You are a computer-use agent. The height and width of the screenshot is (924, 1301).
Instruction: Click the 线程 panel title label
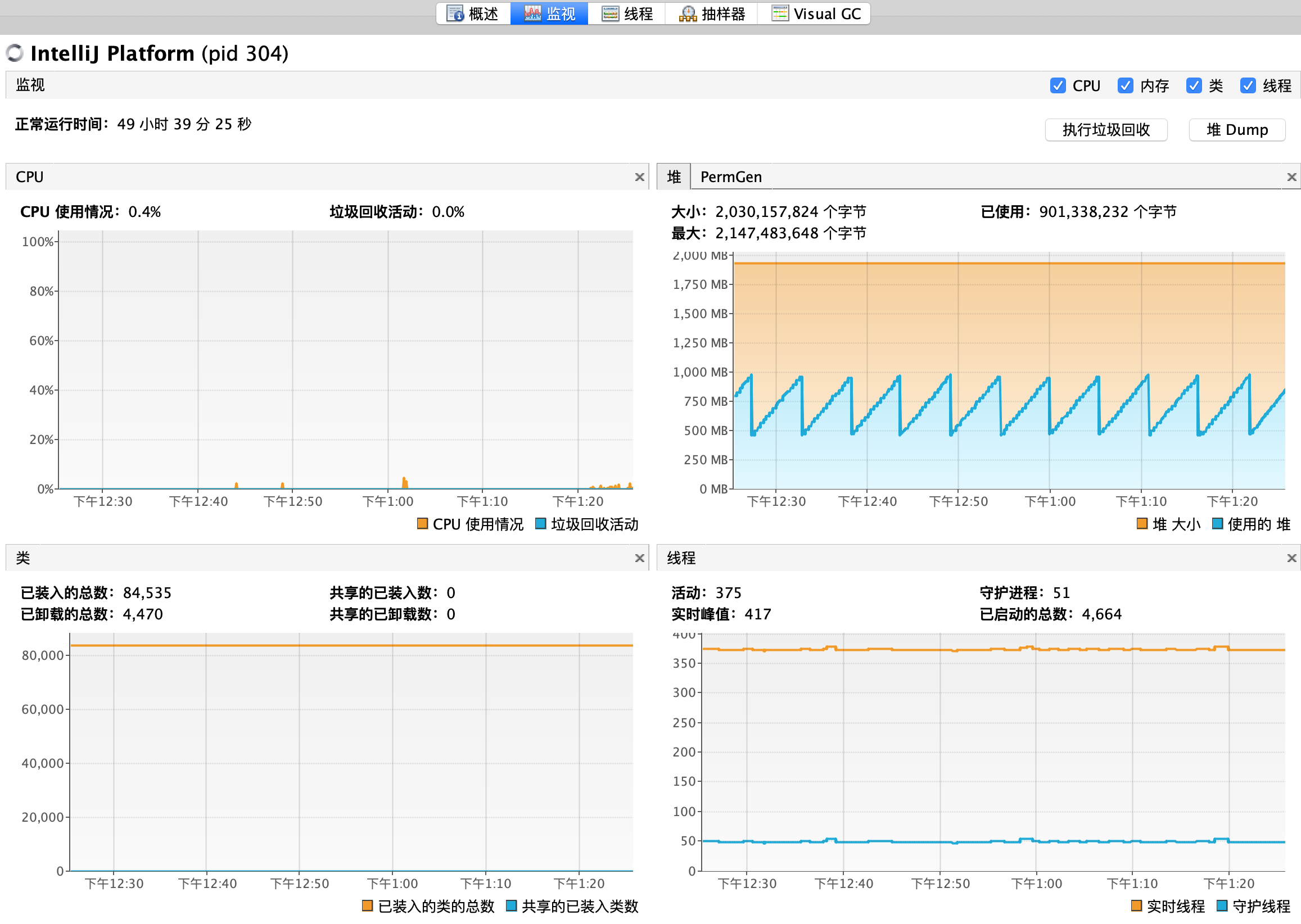coord(681,558)
